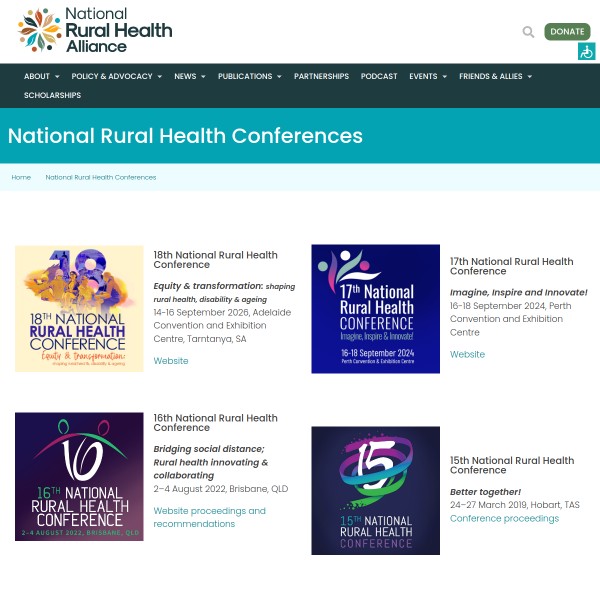Click the Home breadcrumb link

click(21, 177)
